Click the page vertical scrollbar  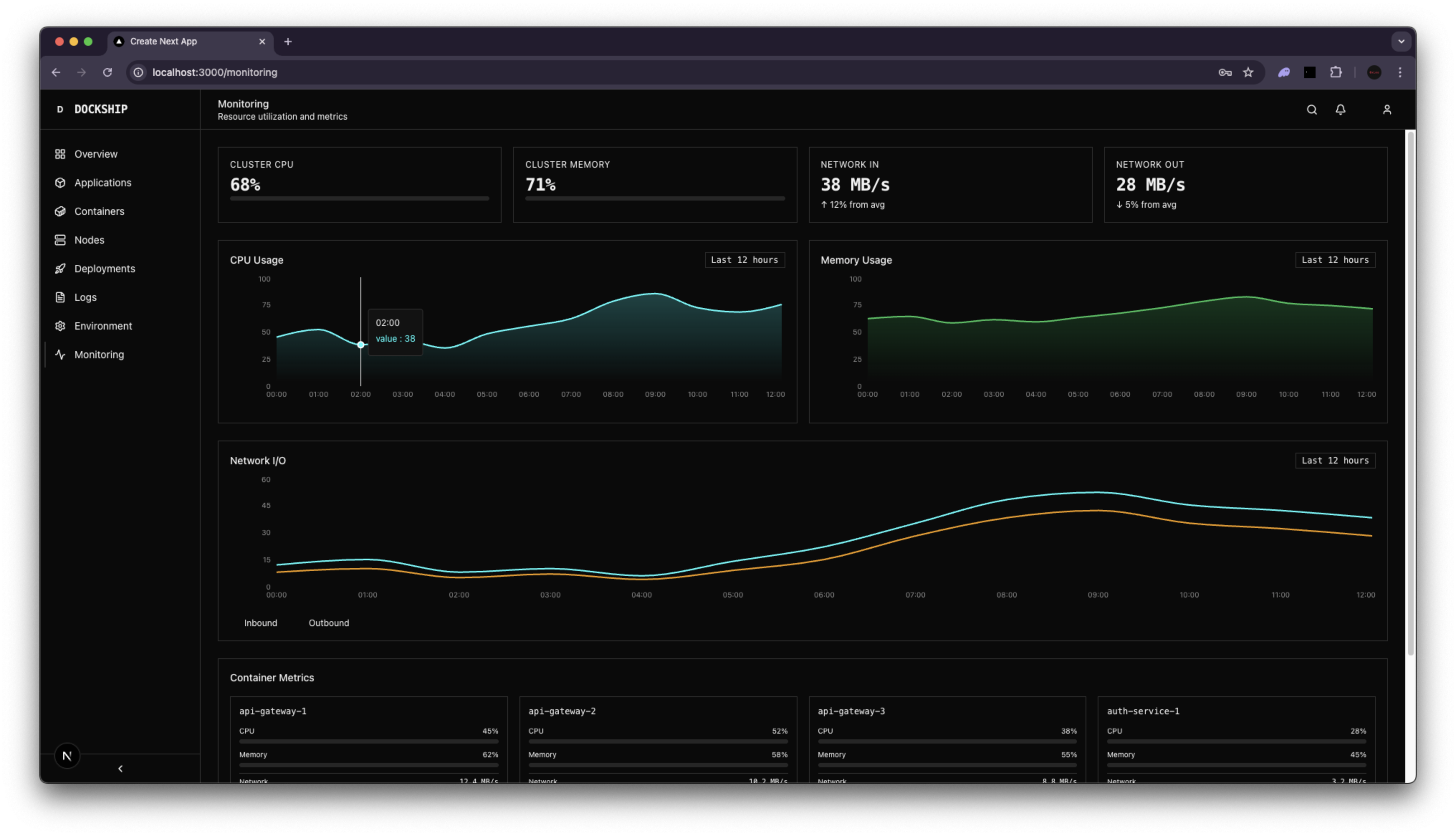click(1410, 393)
